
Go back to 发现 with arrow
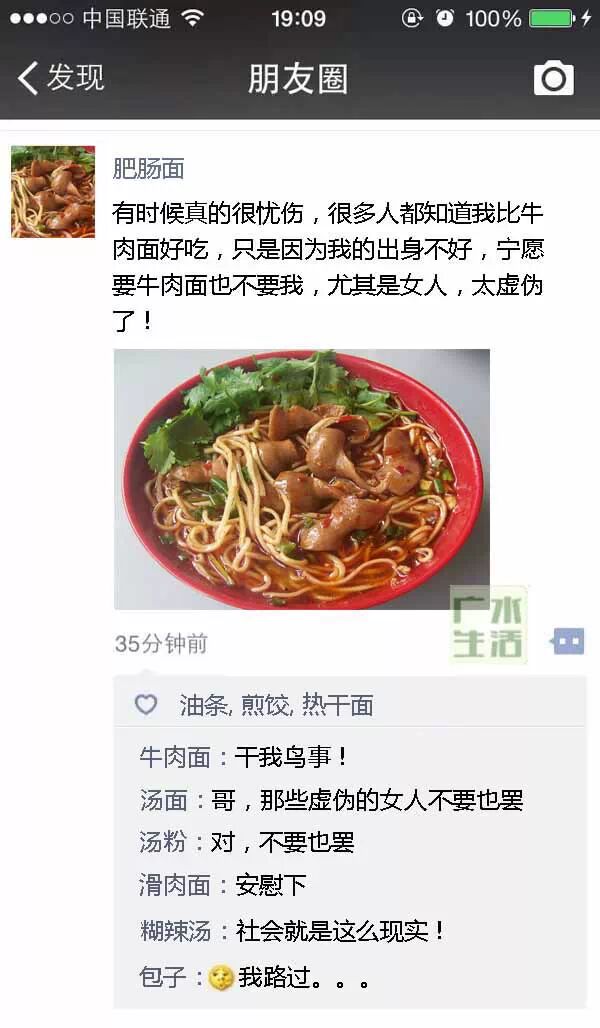[x=60, y=78]
